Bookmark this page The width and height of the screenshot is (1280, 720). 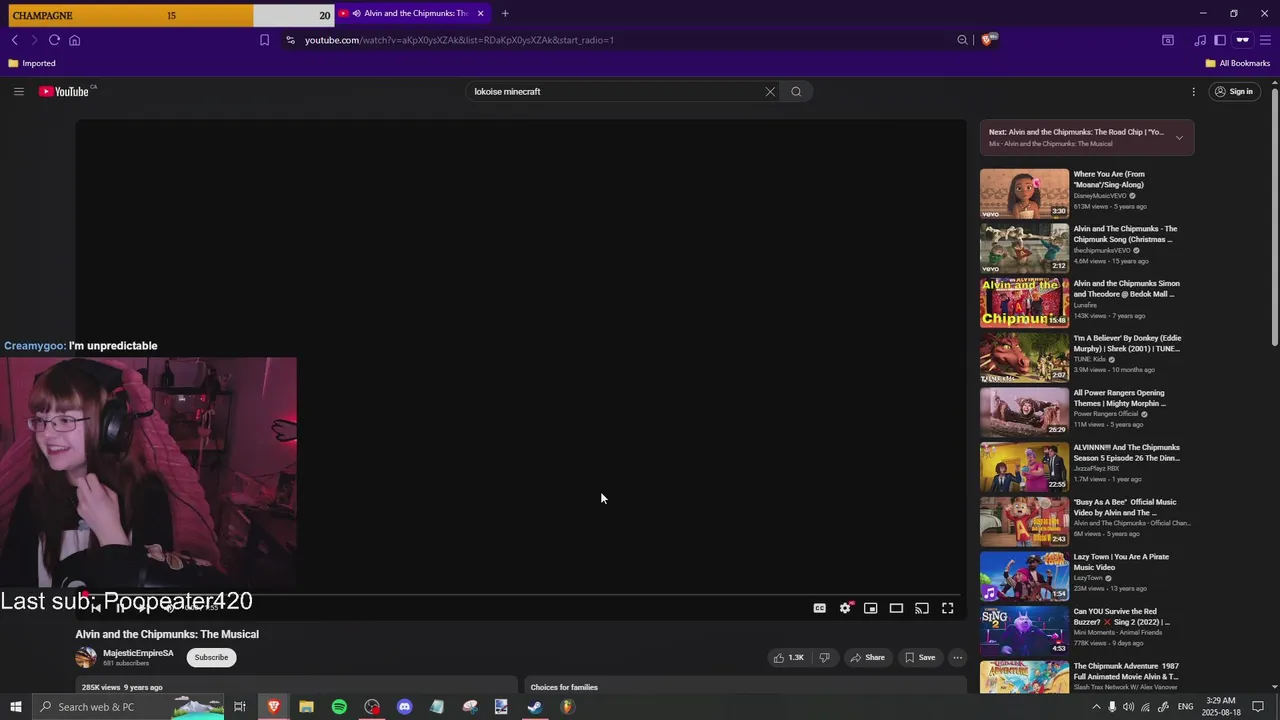[x=264, y=40]
